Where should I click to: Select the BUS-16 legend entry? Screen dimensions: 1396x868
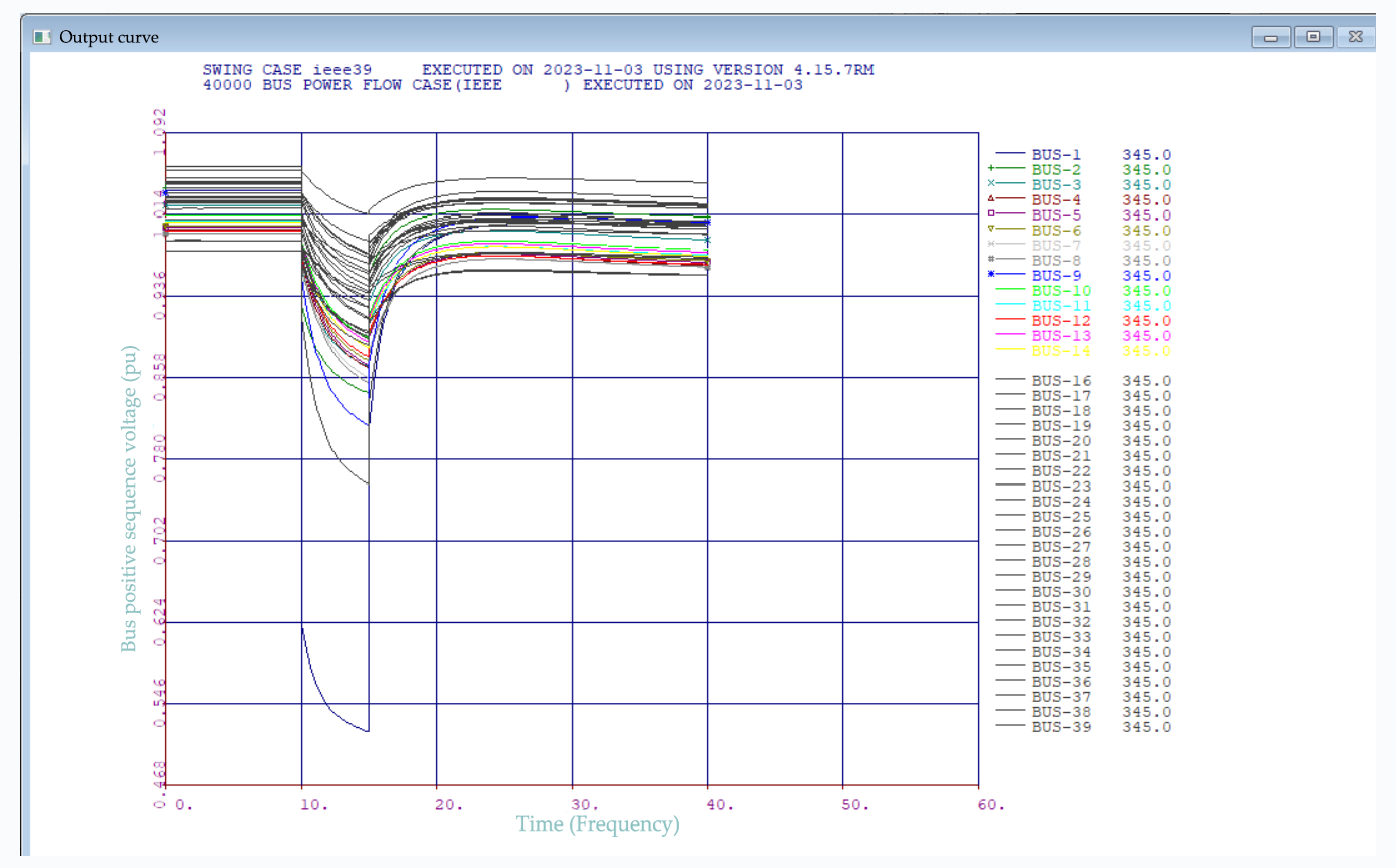(1083, 381)
